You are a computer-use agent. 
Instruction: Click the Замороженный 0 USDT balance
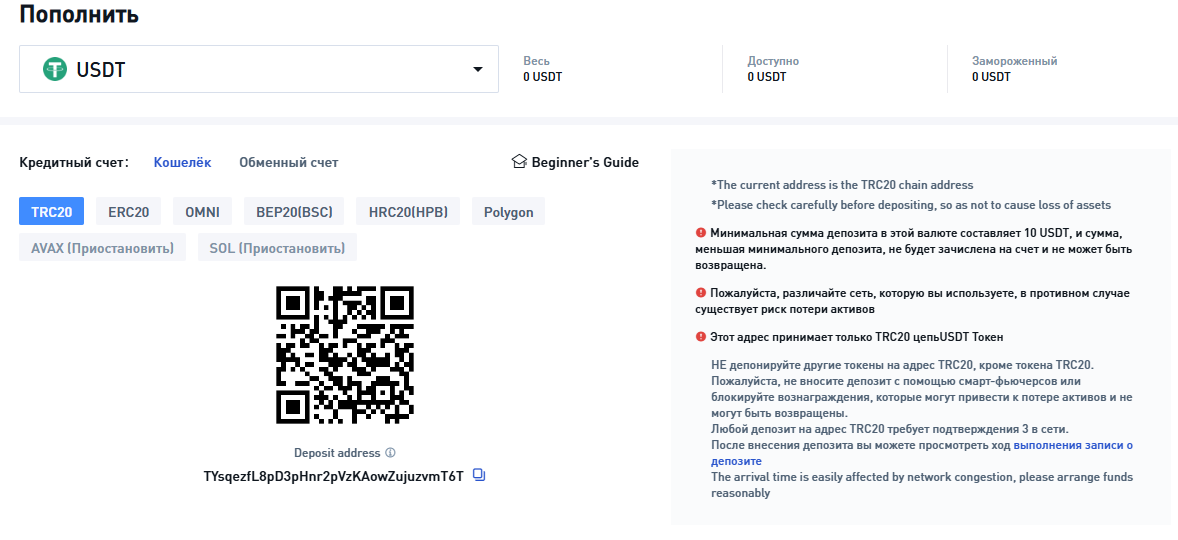click(x=1014, y=69)
